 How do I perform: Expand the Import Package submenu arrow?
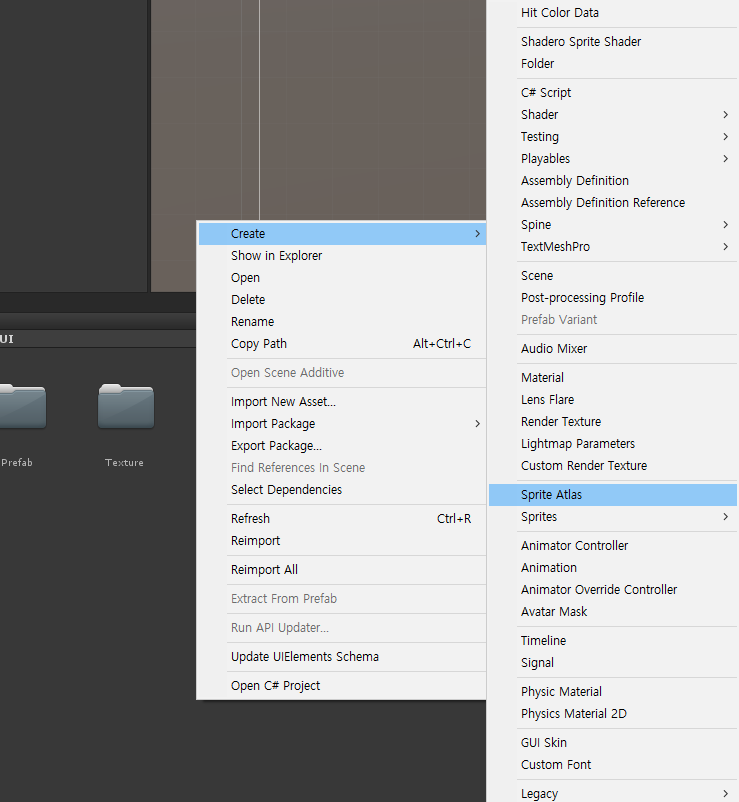coord(477,424)
